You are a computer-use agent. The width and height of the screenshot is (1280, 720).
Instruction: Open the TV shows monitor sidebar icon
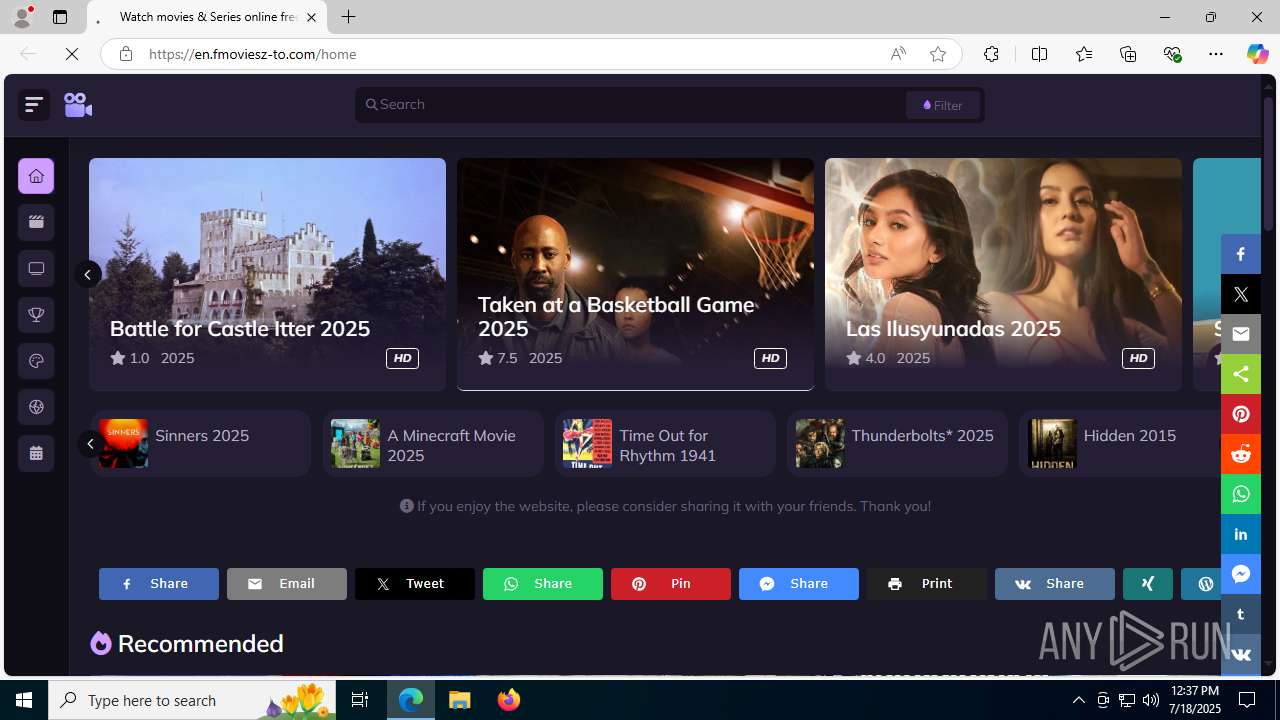point(36,268)
